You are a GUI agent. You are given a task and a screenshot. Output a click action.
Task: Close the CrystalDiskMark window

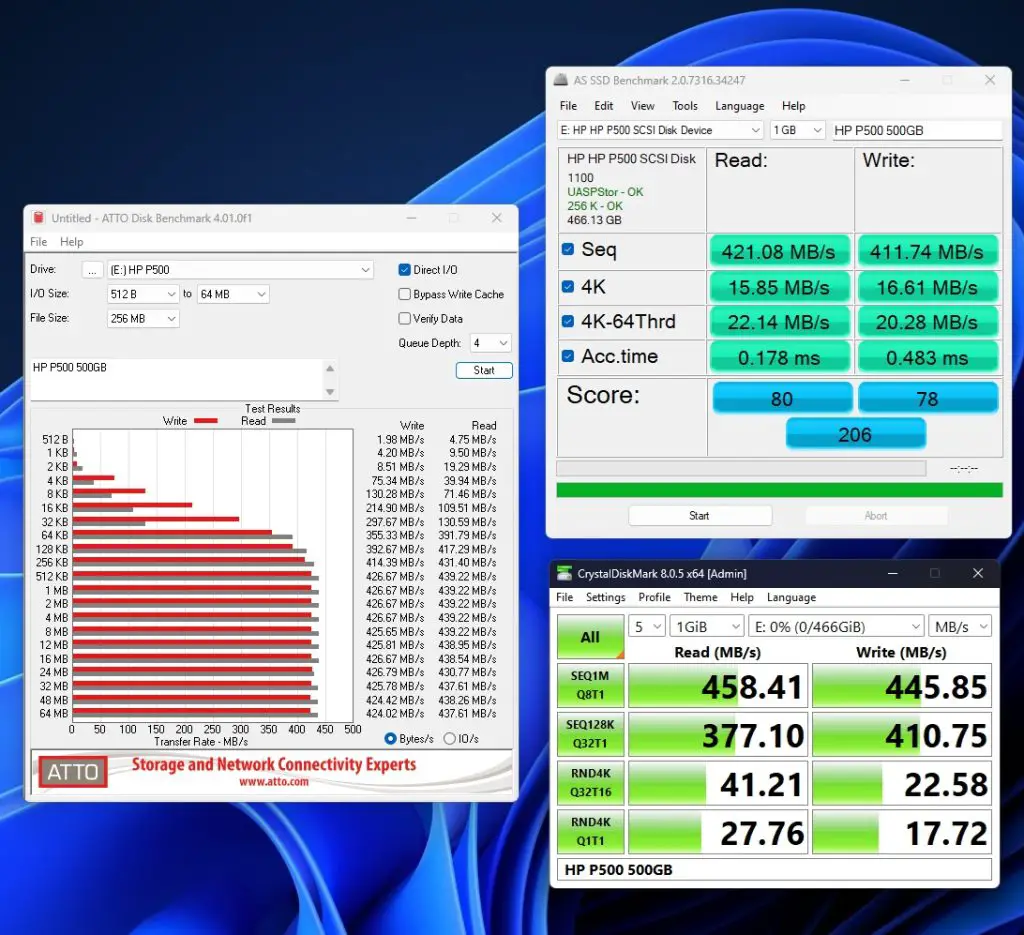click(978, 573)
